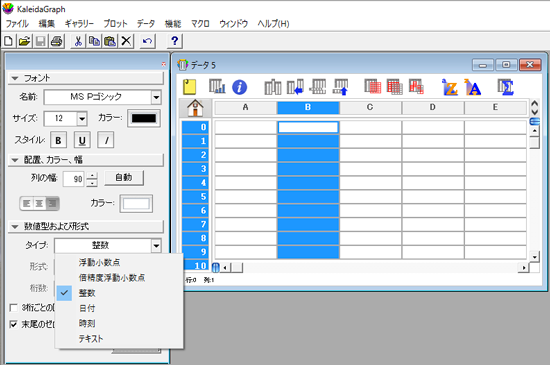Viewport: 550px width, 365px height.
Task: Sort ascending with the A-Z icon
Action: tap(449, 87)
